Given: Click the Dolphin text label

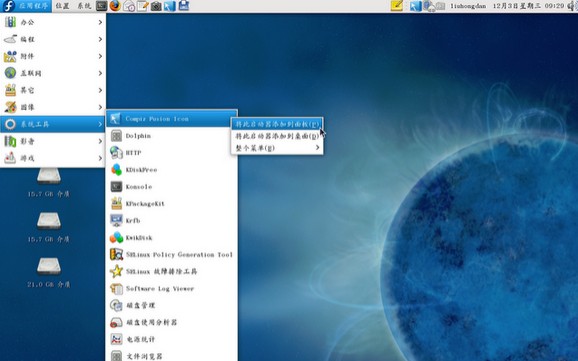Looking at the screenshot, I should (138, 136).
